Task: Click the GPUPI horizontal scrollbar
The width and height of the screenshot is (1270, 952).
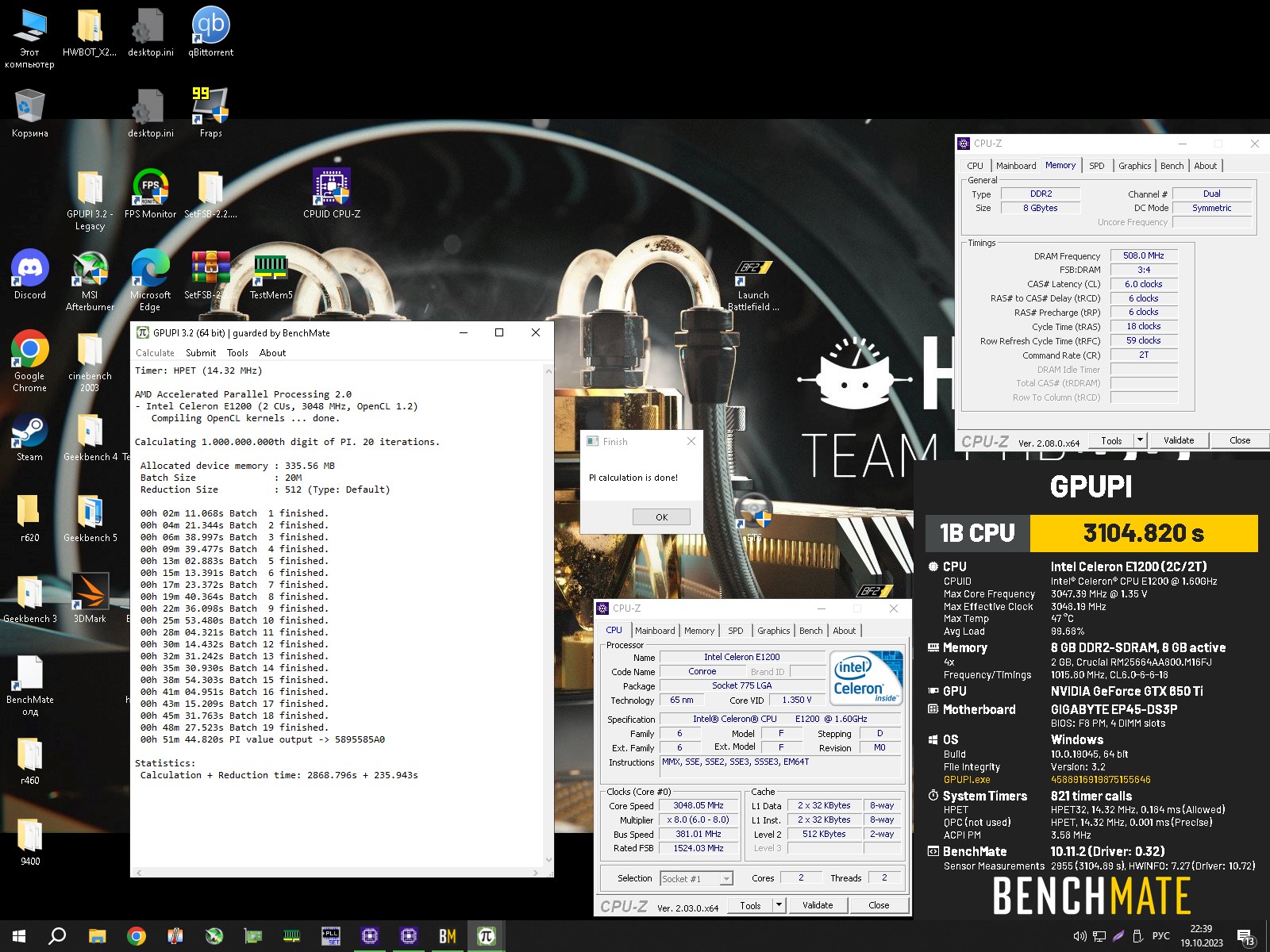Action: 338,873
